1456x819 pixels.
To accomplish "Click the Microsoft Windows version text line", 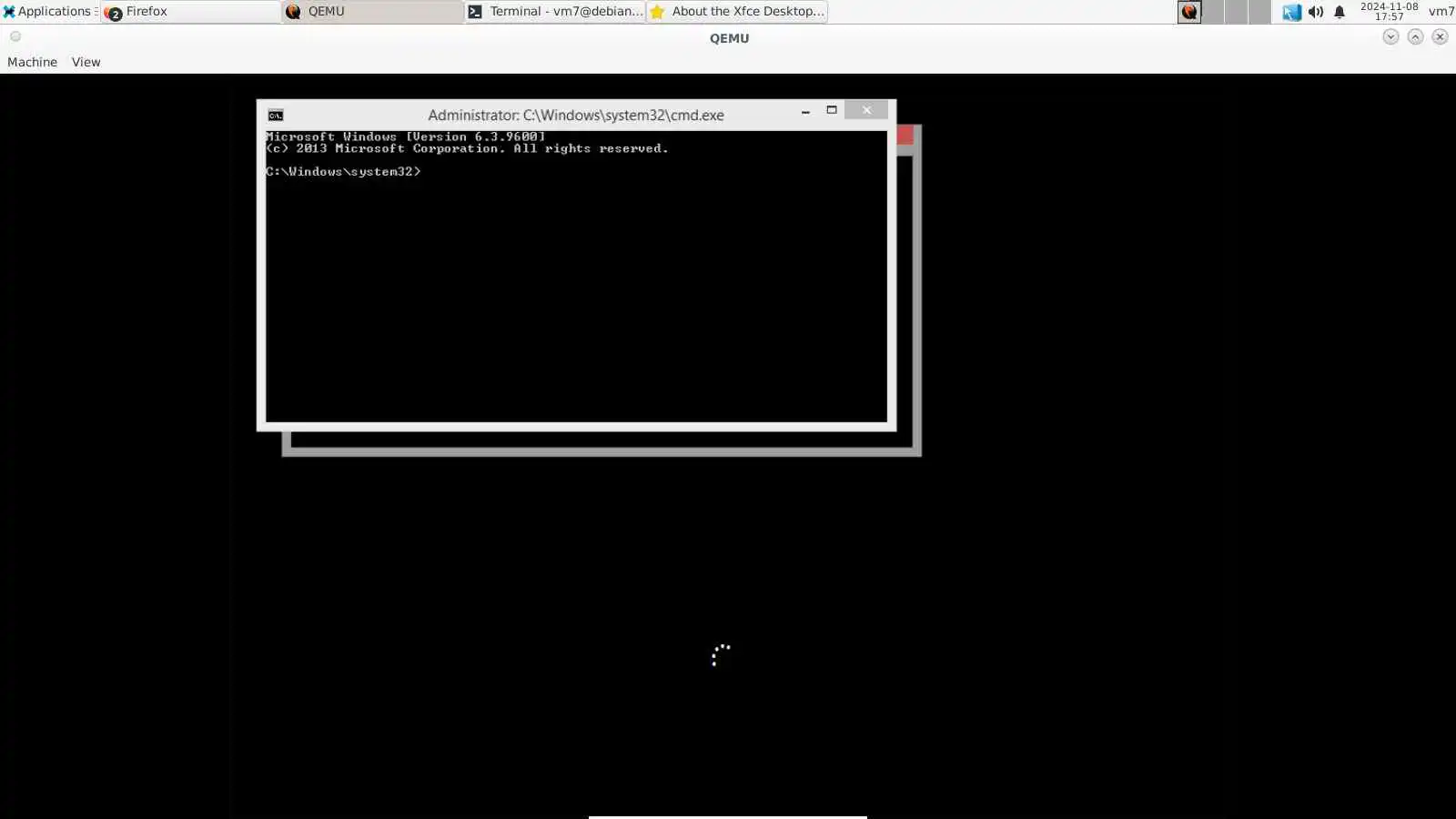I will click(x=406, y=136).
